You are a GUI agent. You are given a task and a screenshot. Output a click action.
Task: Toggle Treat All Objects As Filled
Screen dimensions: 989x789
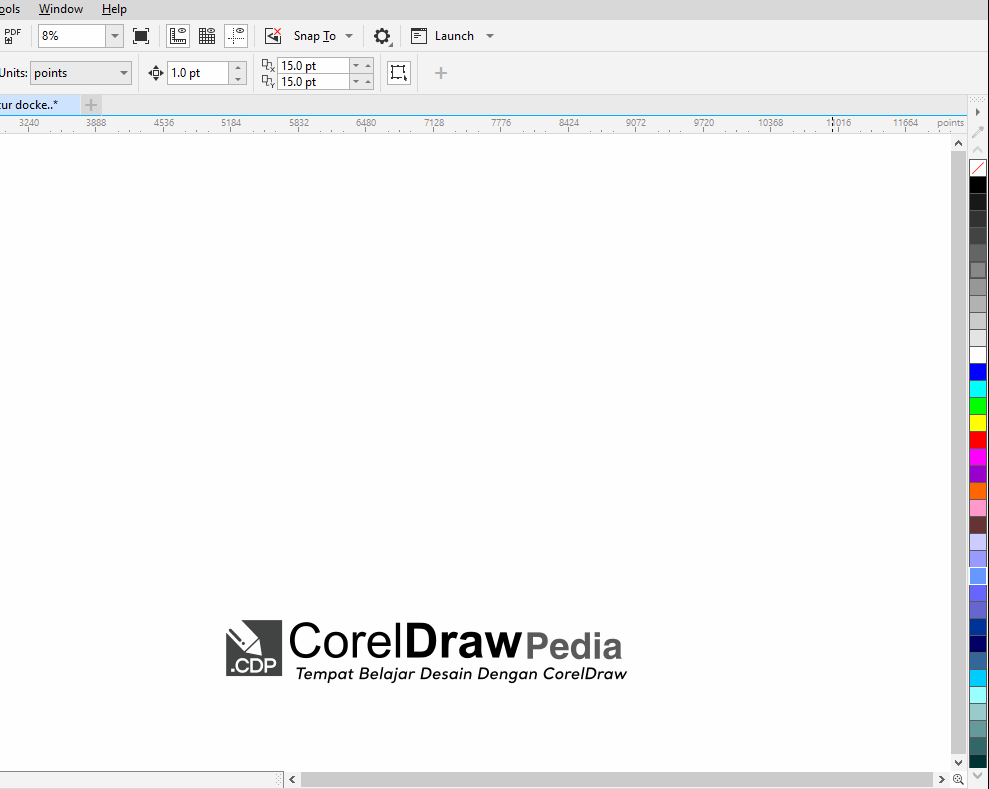[x=398, y=72]
